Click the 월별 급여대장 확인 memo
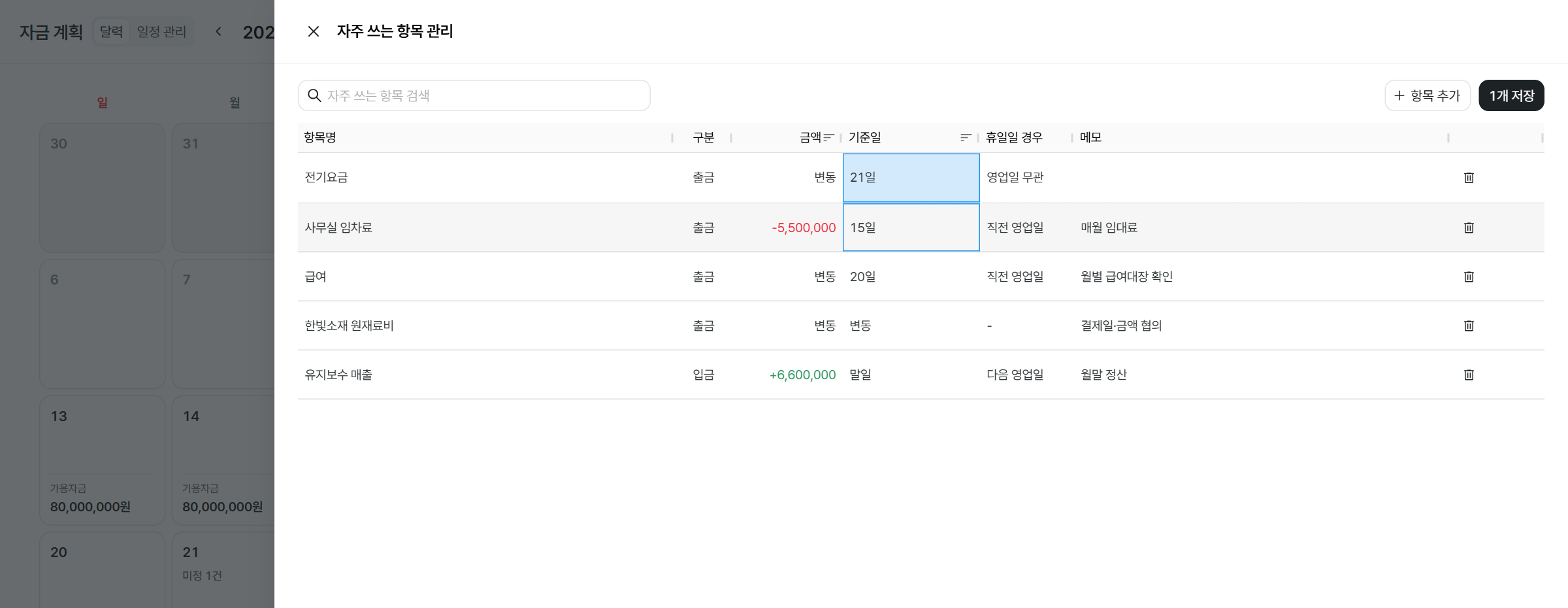 pos(1126,277)
